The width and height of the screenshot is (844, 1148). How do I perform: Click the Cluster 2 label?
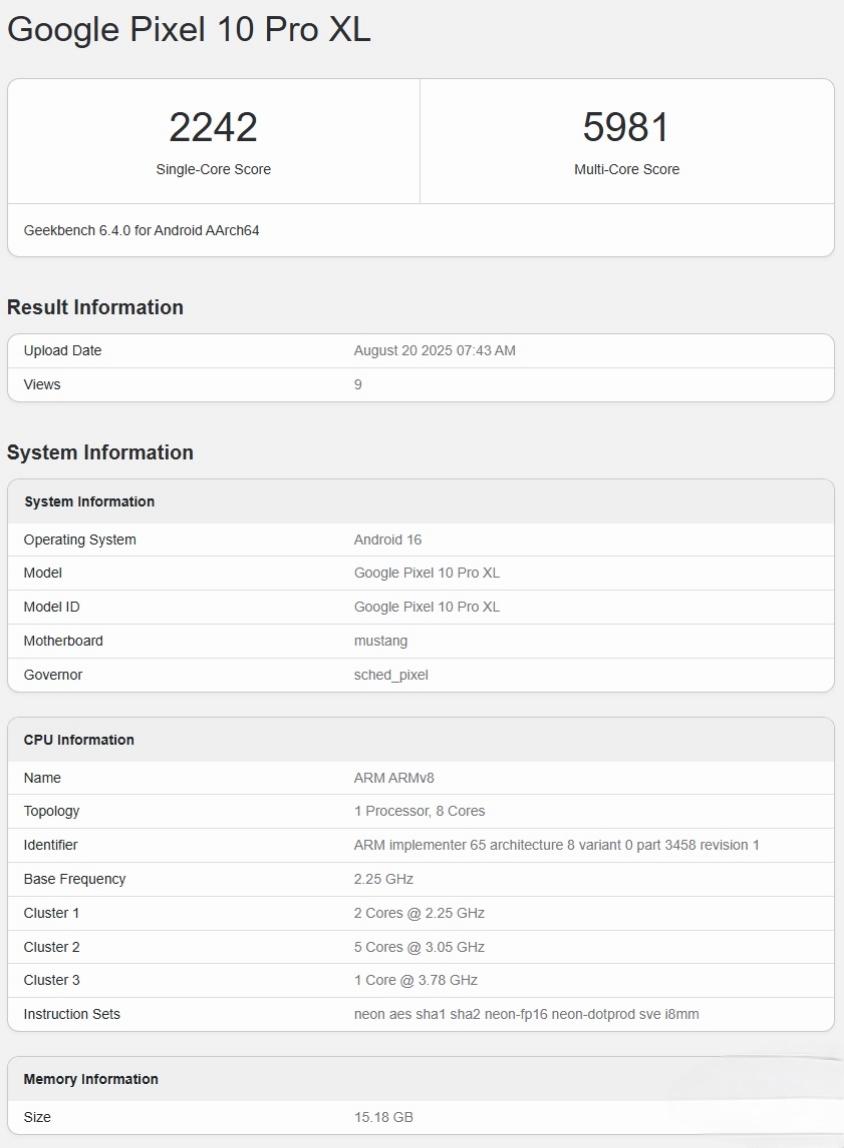pos(51,947)
